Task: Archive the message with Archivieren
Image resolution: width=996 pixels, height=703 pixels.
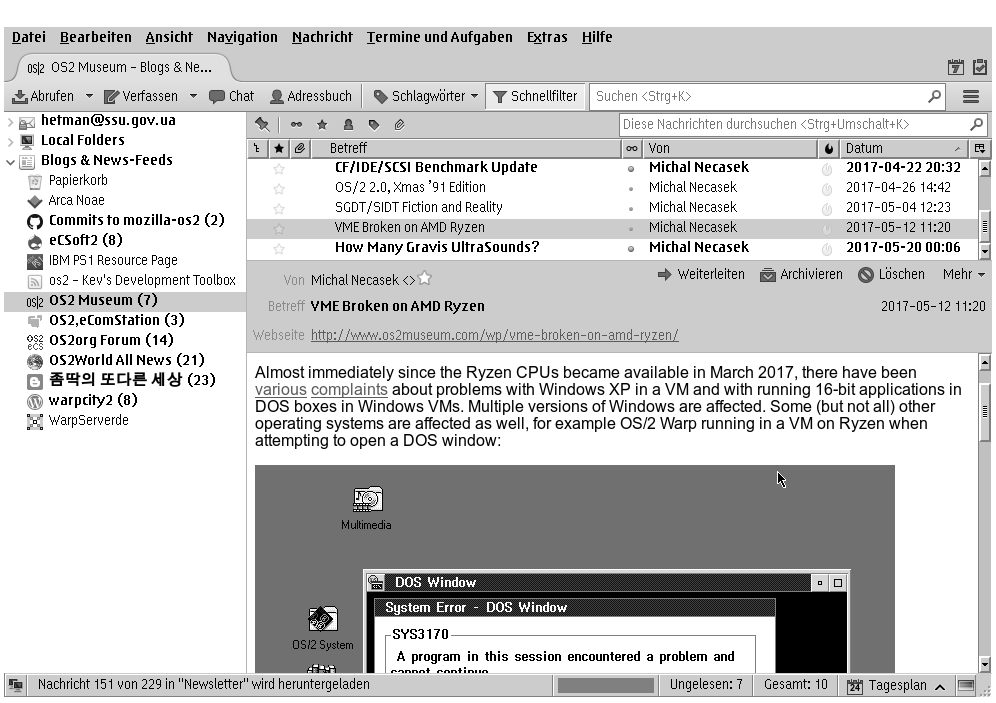Action: pyautogui.click(x=802, y=274)
